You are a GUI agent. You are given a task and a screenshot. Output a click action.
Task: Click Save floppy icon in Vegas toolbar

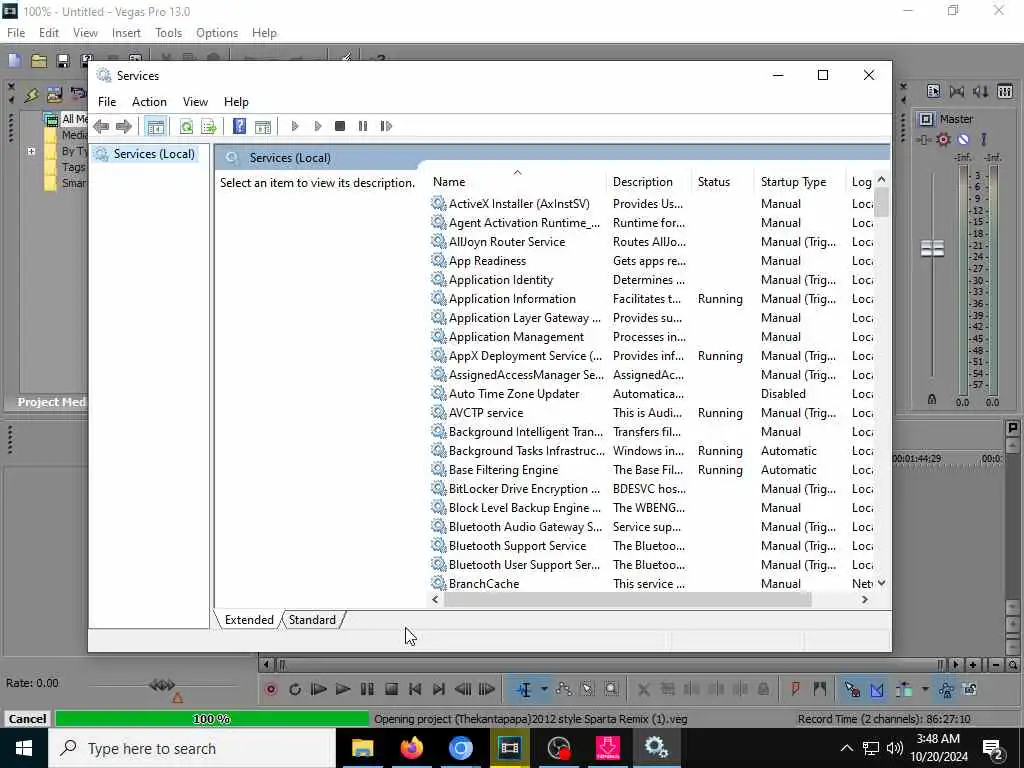tap(63, 61)
